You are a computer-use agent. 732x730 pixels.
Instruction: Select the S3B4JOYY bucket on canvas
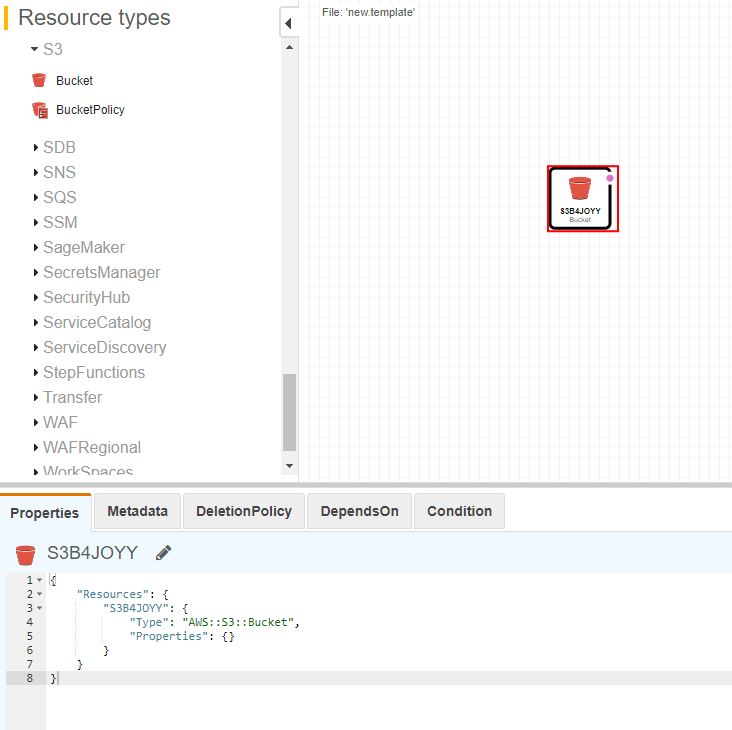click(581, 198)
